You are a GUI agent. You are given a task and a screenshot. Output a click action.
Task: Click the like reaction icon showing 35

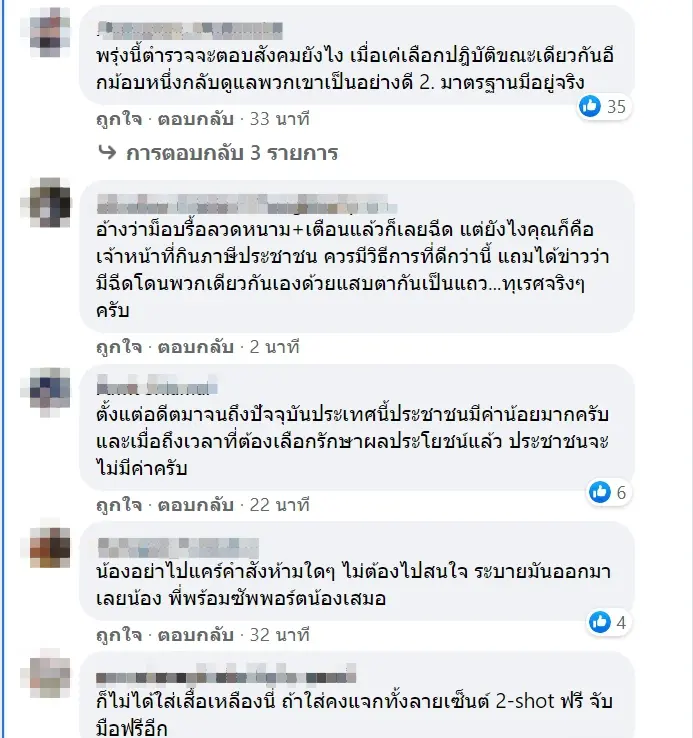point(590,106)
